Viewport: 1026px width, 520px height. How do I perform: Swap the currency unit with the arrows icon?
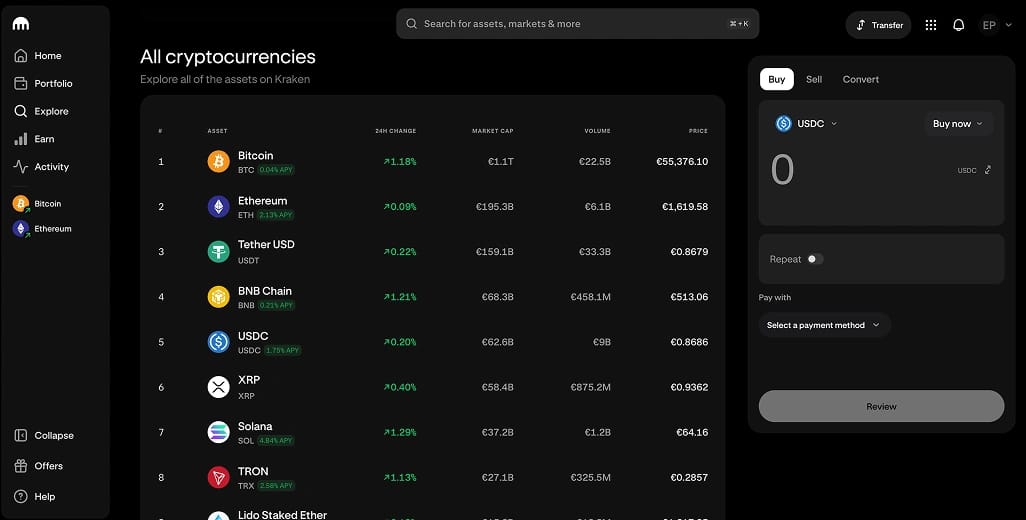click(x=987, y=169)
